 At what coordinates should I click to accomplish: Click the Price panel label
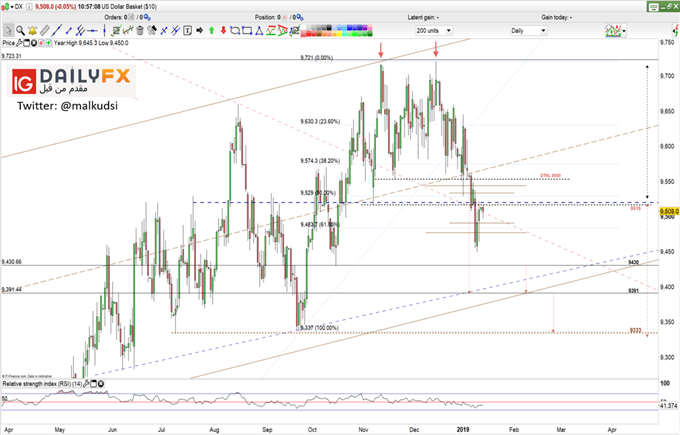9,43
